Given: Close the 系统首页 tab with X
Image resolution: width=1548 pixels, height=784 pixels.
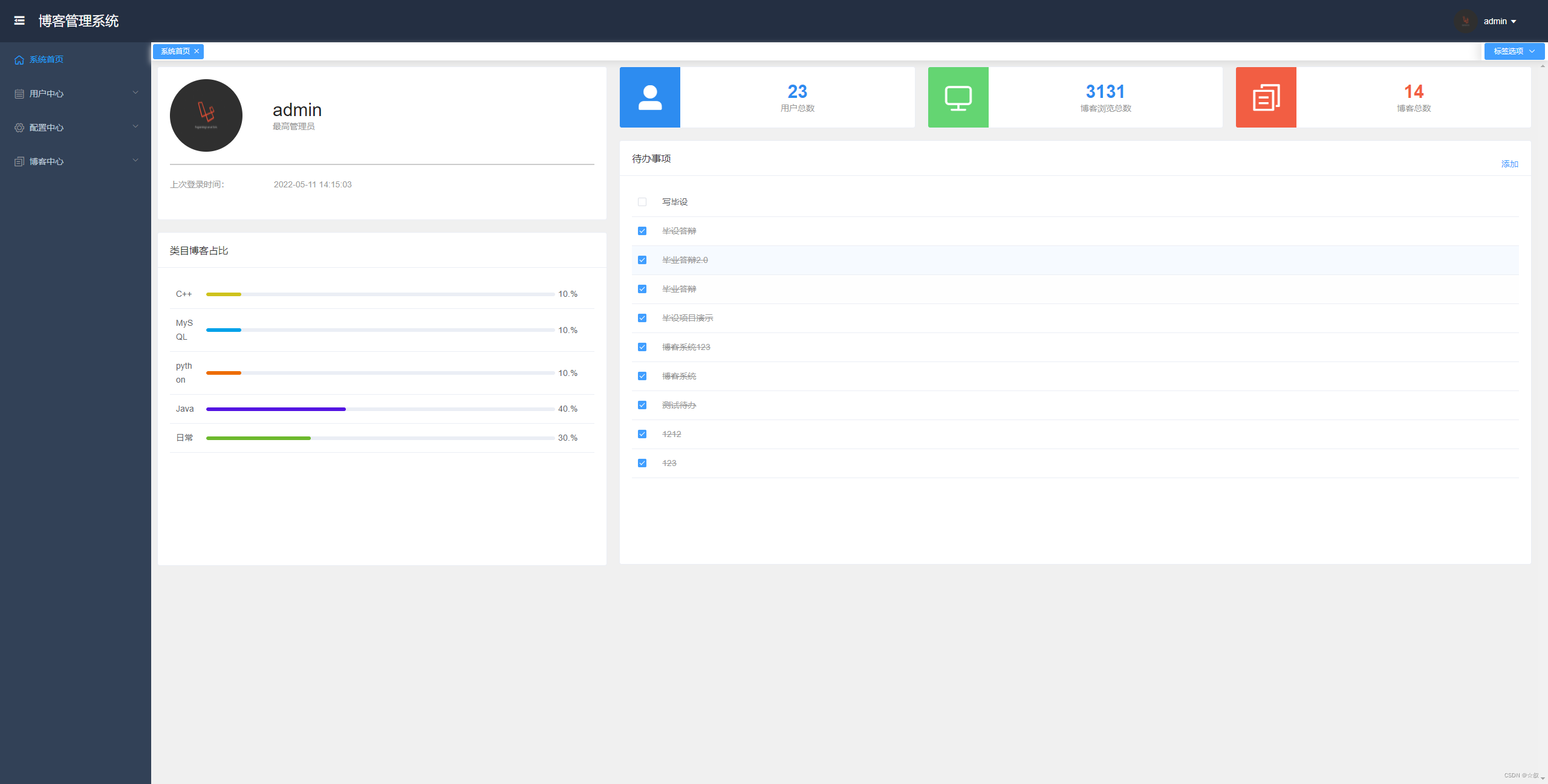Looking at the screenshot, I should tap(197, 51).
